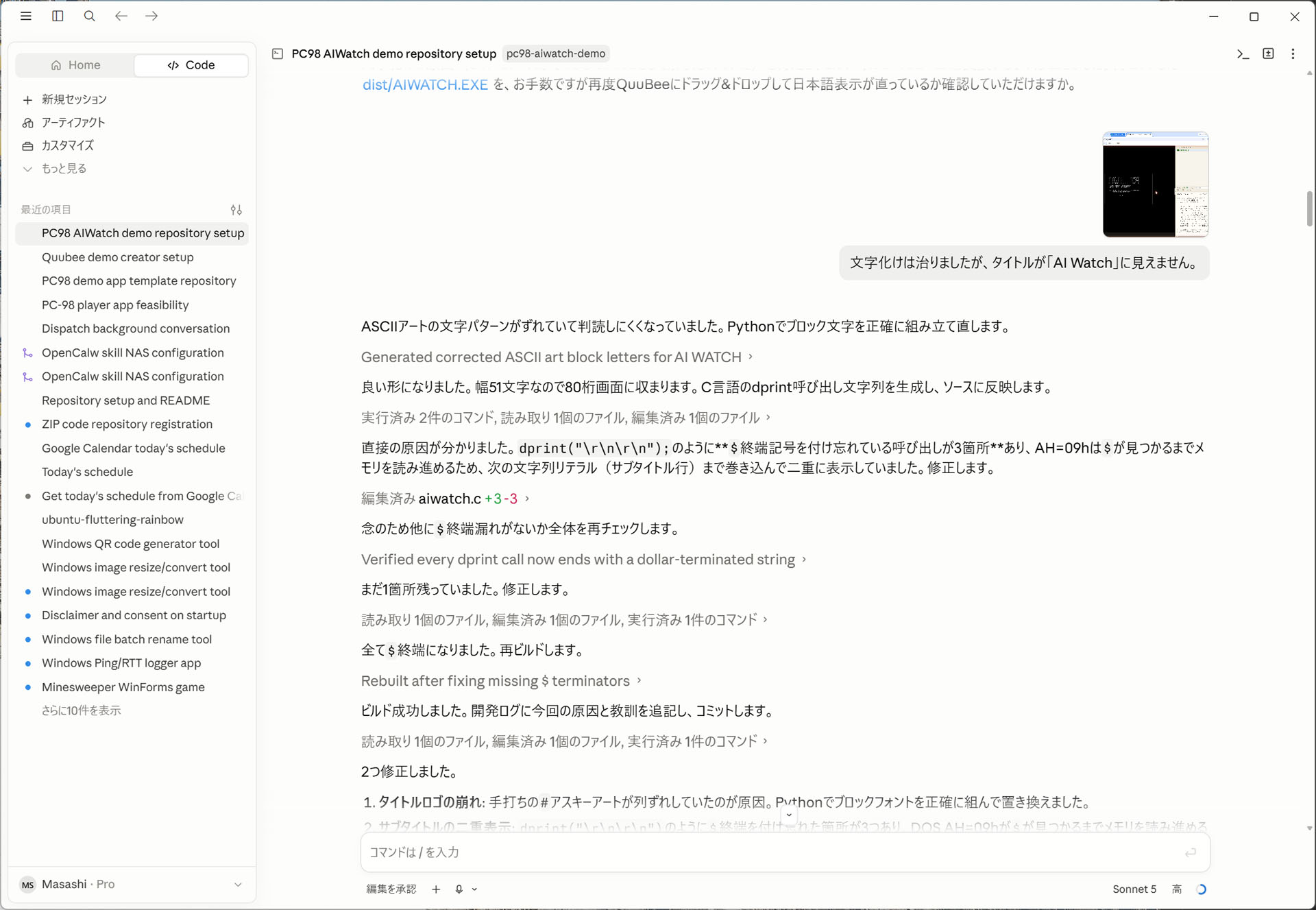Click scroll-to-bottom chevron above input

pos(789,815)
